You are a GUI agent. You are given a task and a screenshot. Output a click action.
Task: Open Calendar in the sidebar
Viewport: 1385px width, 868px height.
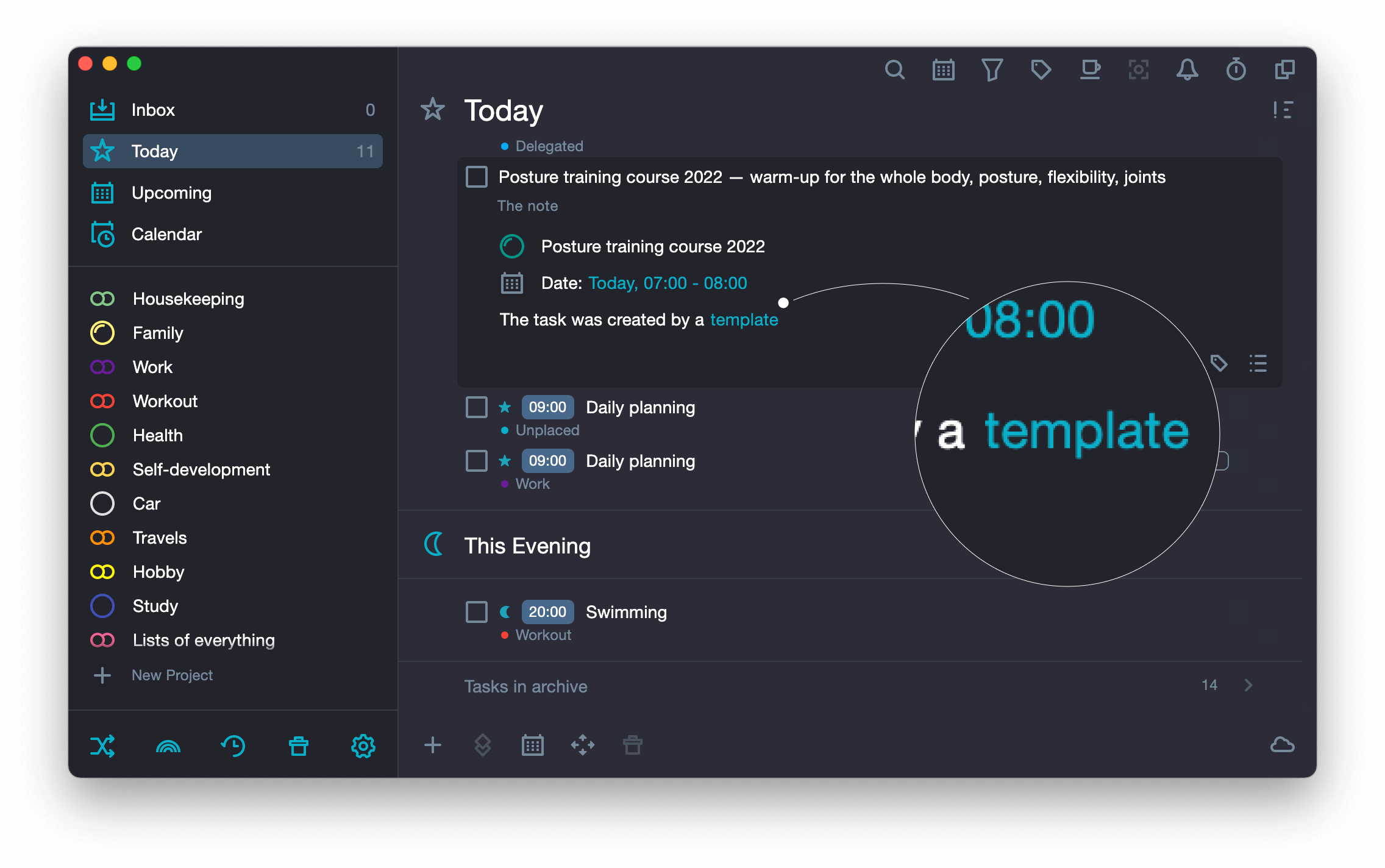pos(233,234)
